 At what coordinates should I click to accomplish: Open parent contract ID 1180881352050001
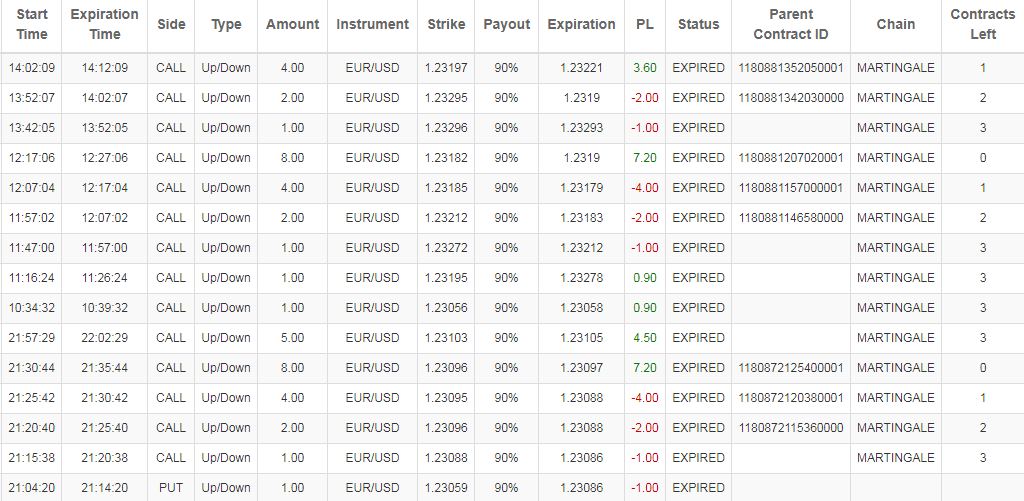(x=790, y=68)
